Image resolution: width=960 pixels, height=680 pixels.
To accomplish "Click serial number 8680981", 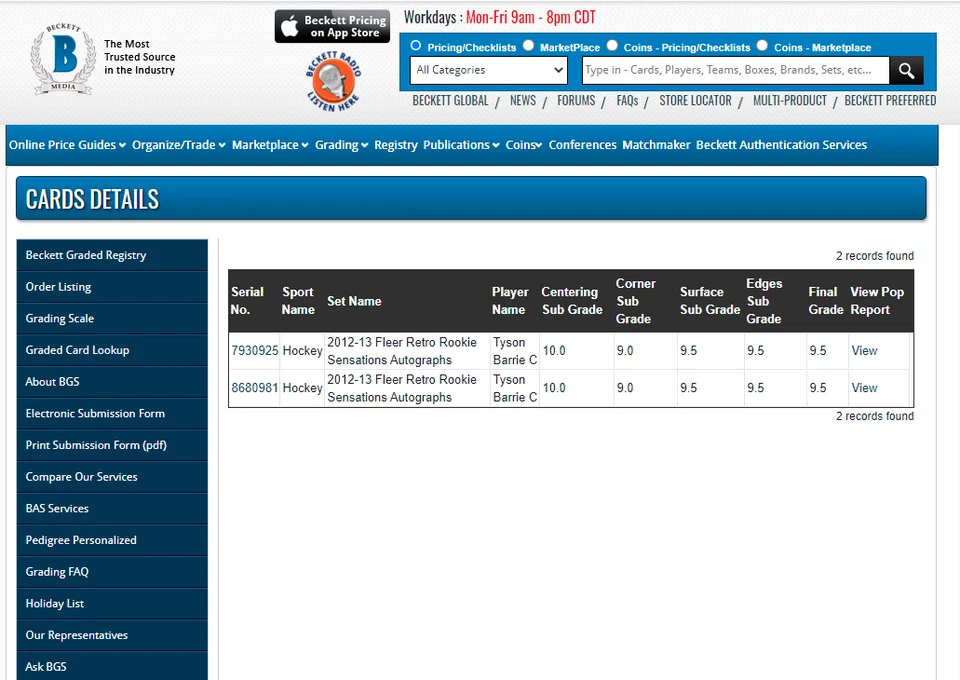I will (x=255, y=388).
